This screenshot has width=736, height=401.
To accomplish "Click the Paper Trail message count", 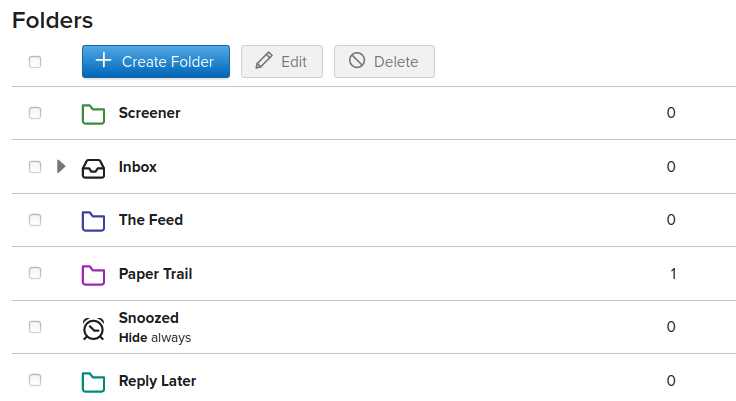I will pyautogui.click(x=673, y=274).
